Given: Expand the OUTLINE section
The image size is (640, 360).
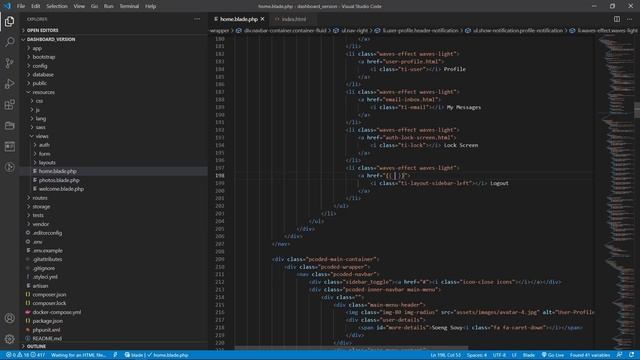Looking at the screenshot, I should coord(36,347).
